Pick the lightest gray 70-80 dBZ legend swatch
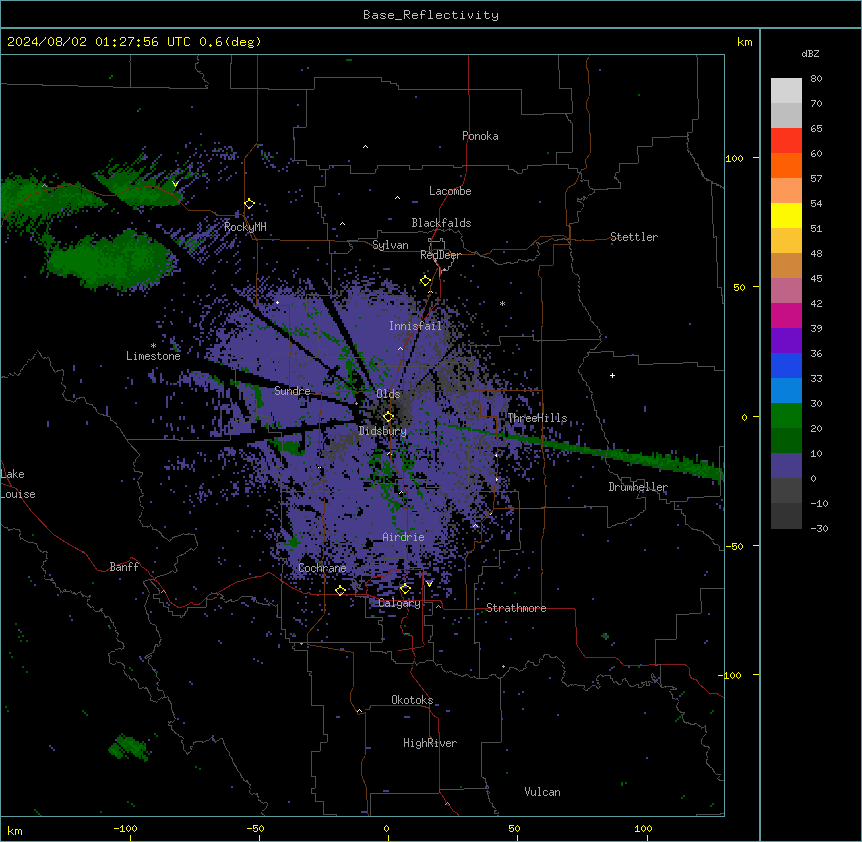862x842 pixels. point(786,91)
